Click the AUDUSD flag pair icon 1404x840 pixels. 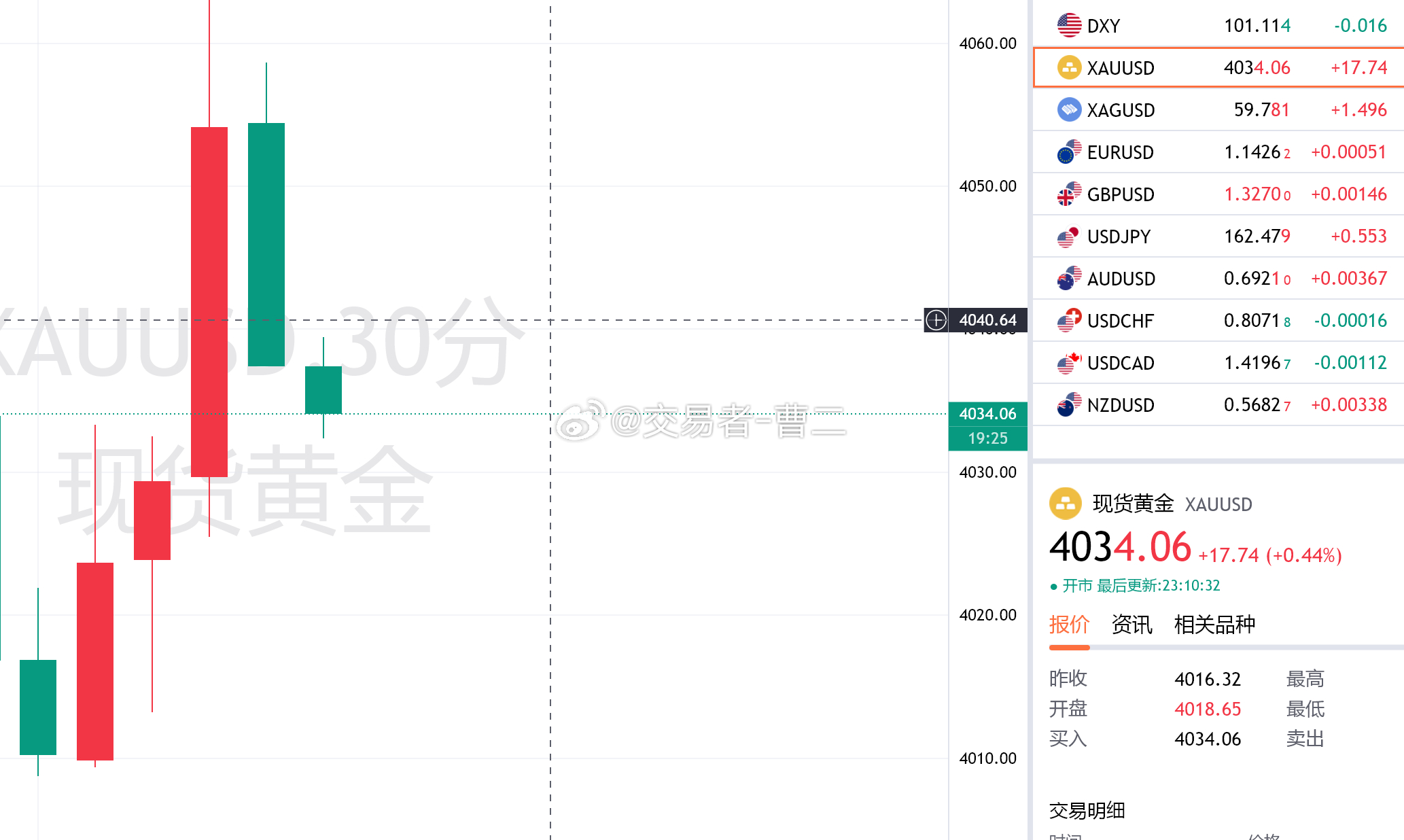click(x=1069, y=278)
